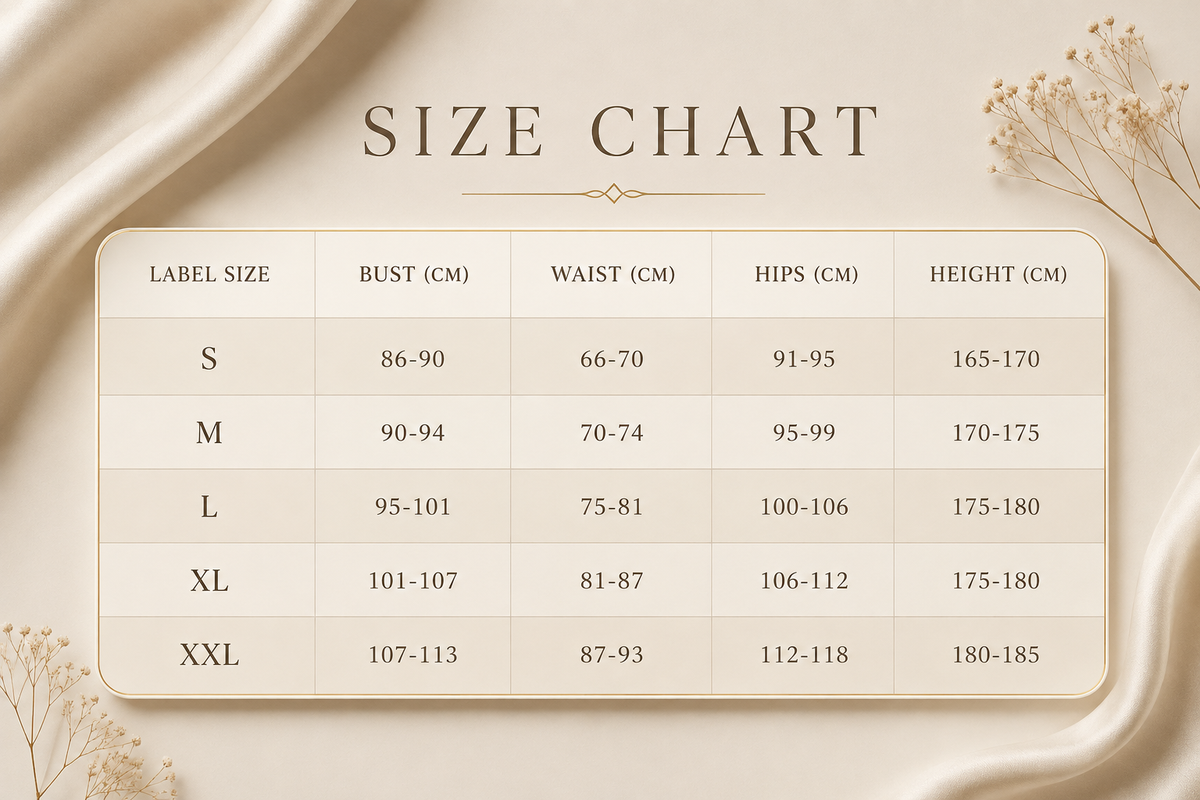Image resolution: width=1200 pixels, height=800 pixels.
Task: Click the 100-106 hips value
Action: coord(804,507)
